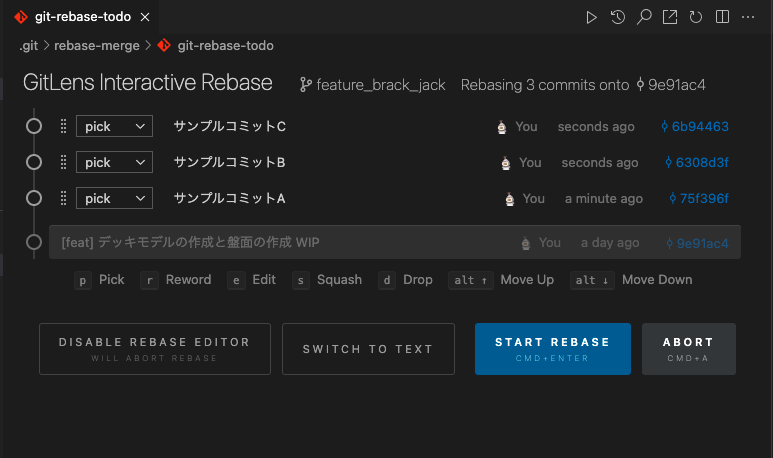Select the サンプルコミットA commit message

click(x=230, y=198)
